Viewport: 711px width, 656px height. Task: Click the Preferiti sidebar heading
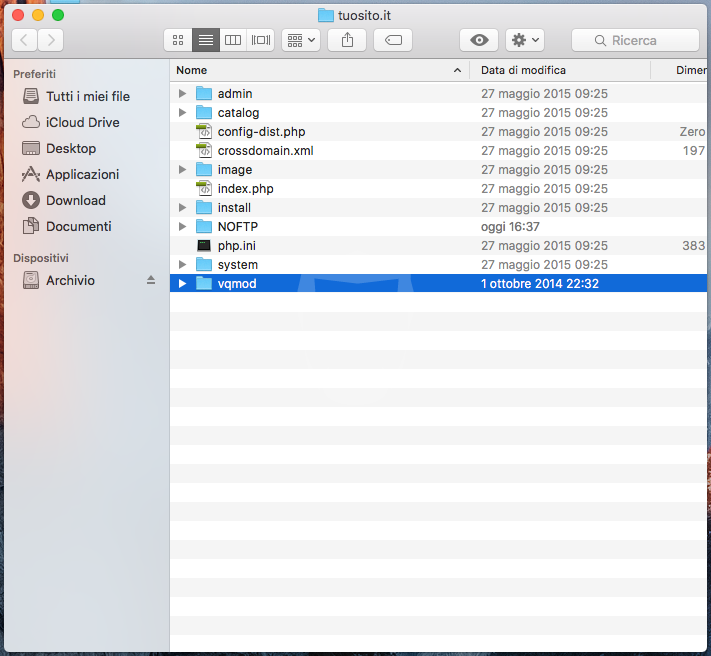[x=34, y=74]
